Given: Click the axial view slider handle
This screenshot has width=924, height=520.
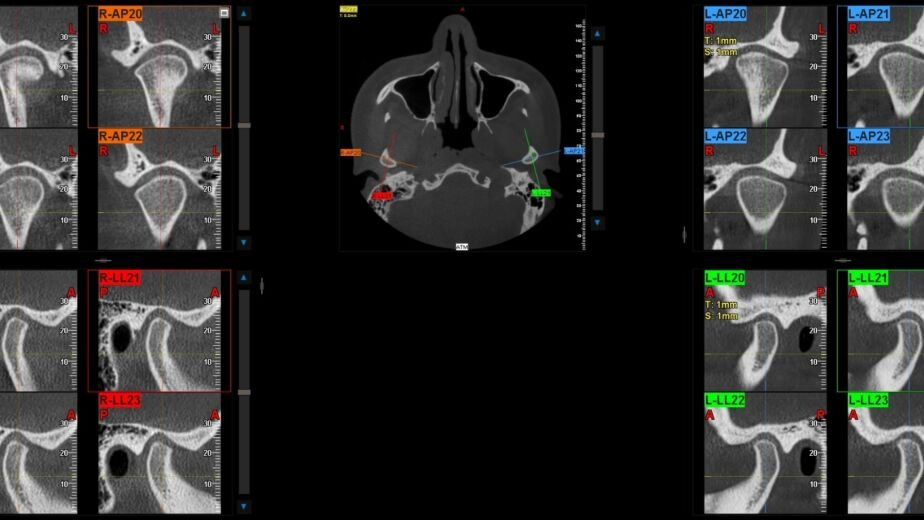Looking at the screenshot, I should pos(598,134).
